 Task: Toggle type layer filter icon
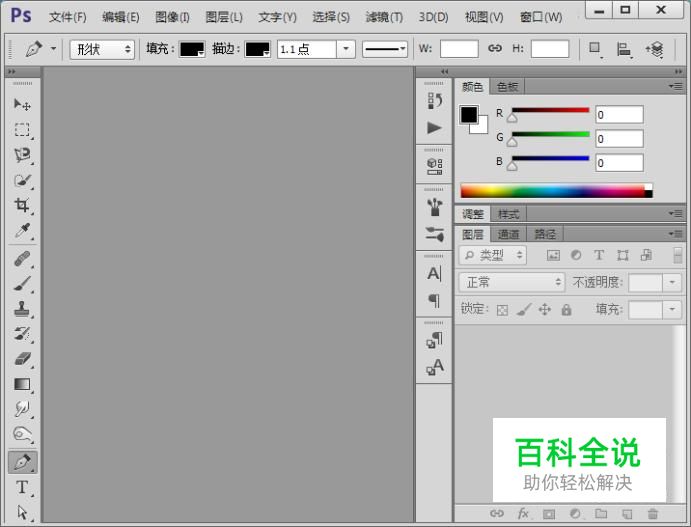[x=599, y=255]
